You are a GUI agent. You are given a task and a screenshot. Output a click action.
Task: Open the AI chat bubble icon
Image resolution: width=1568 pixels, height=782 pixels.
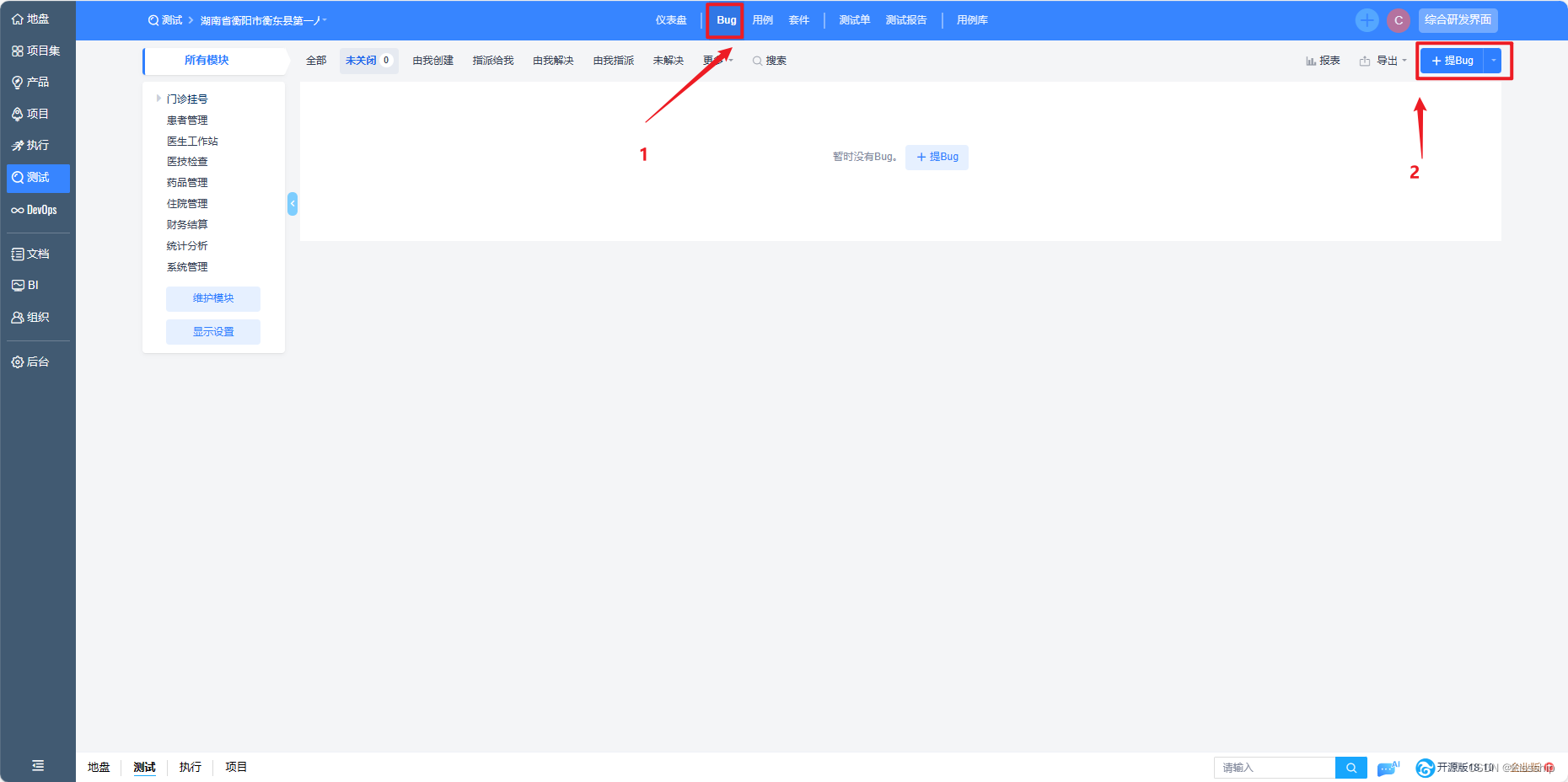click(x=1388, y=768)
